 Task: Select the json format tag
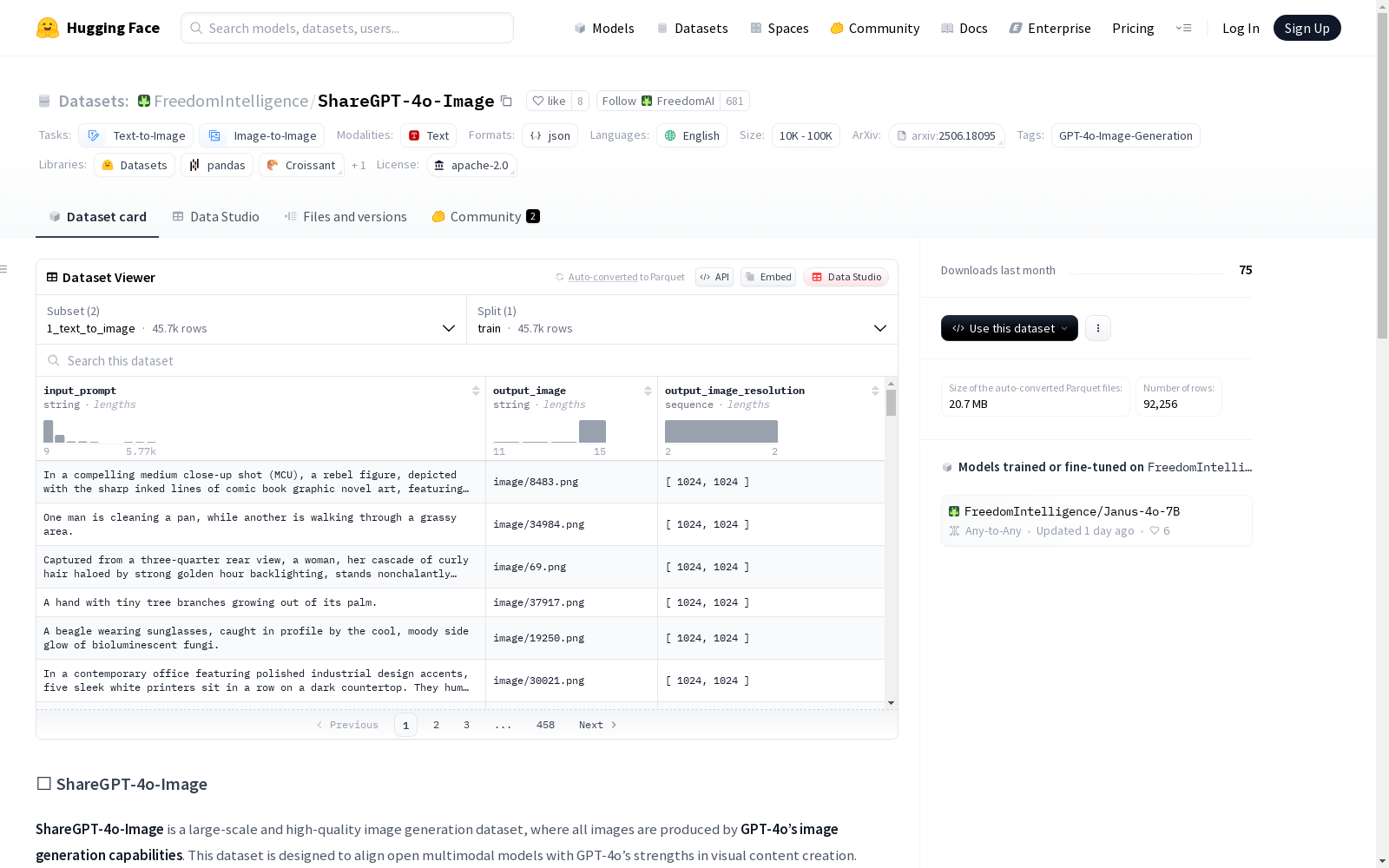click(x=550, y=135)
